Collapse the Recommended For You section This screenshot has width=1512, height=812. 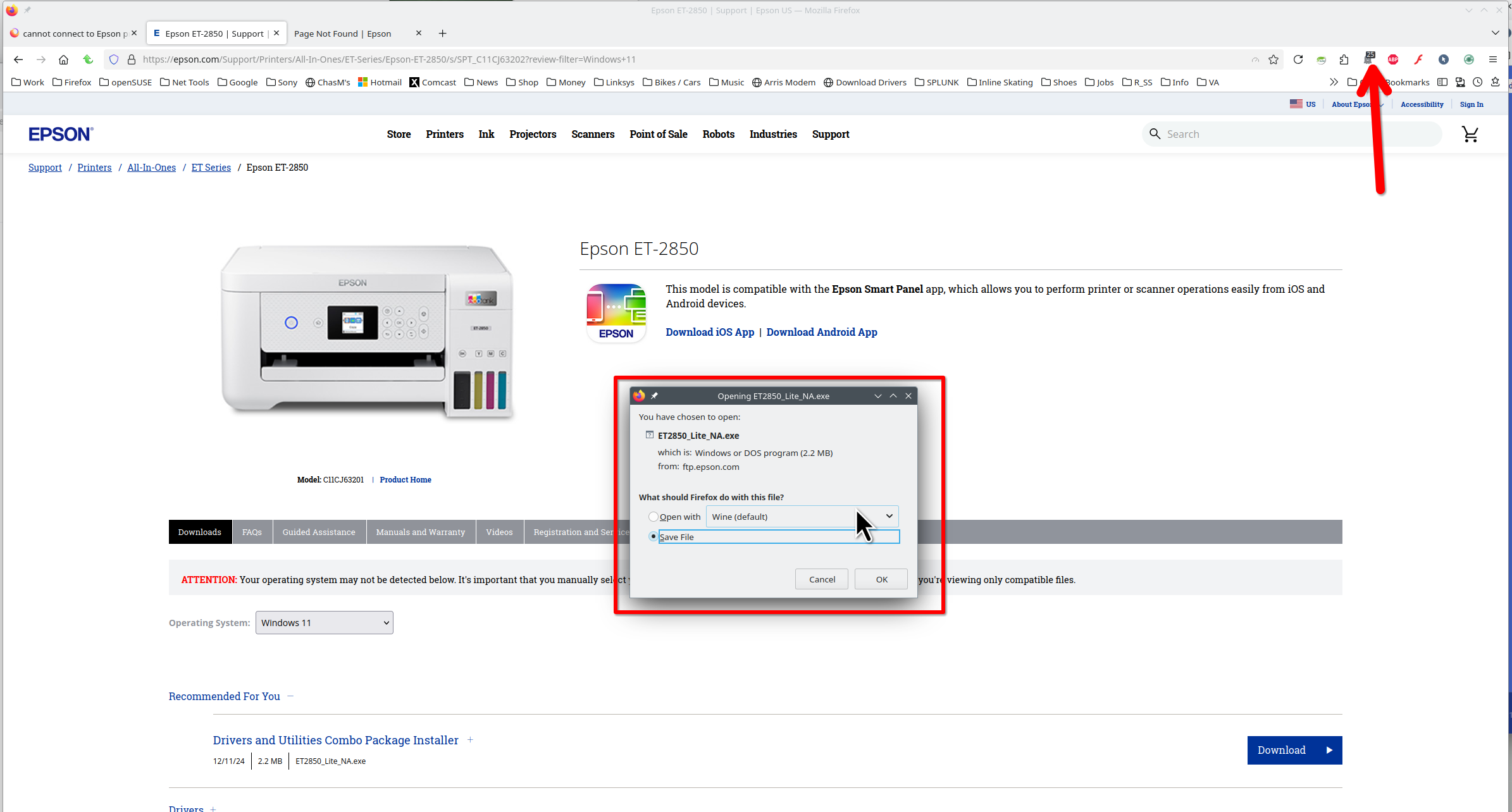pos(290,696)
